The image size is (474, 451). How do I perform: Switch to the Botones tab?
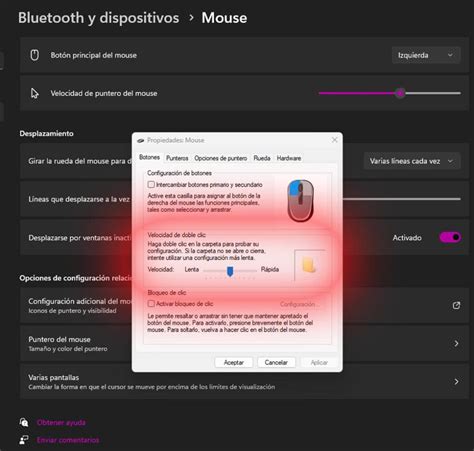click(x=149, y=157)
